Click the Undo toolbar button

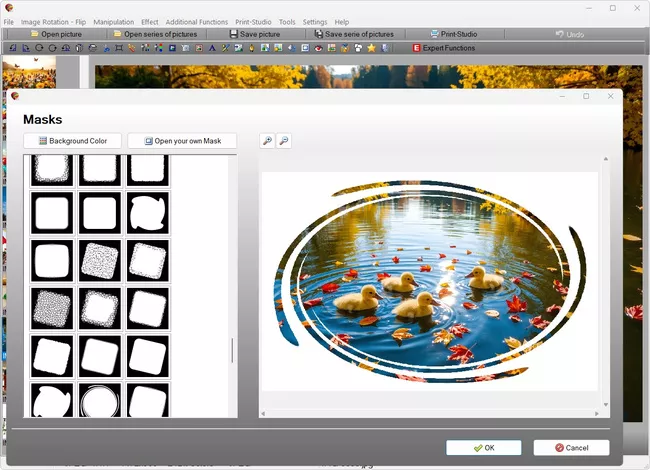pos(570,34)
